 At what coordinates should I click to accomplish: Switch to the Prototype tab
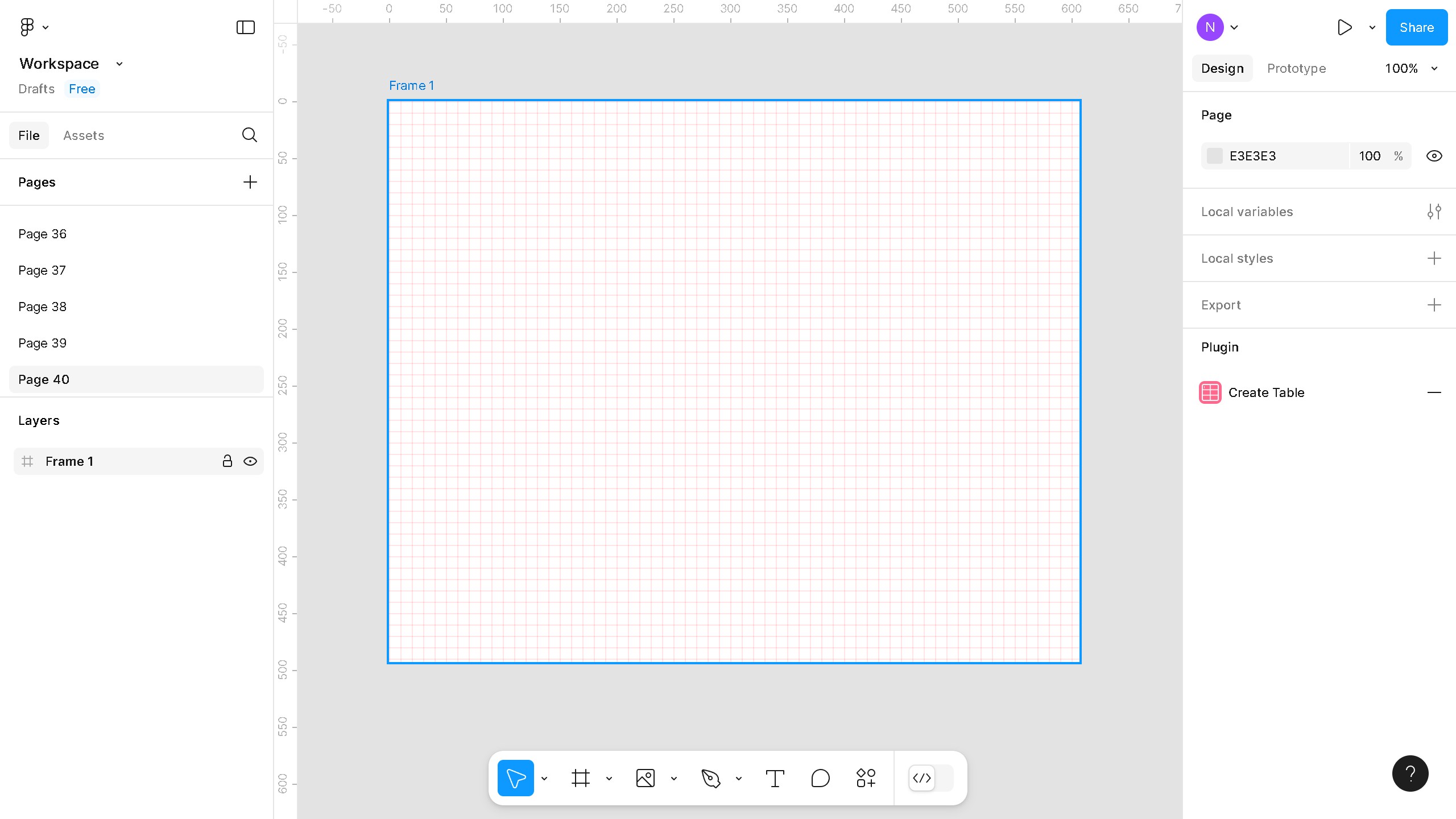click(1296, 68)
